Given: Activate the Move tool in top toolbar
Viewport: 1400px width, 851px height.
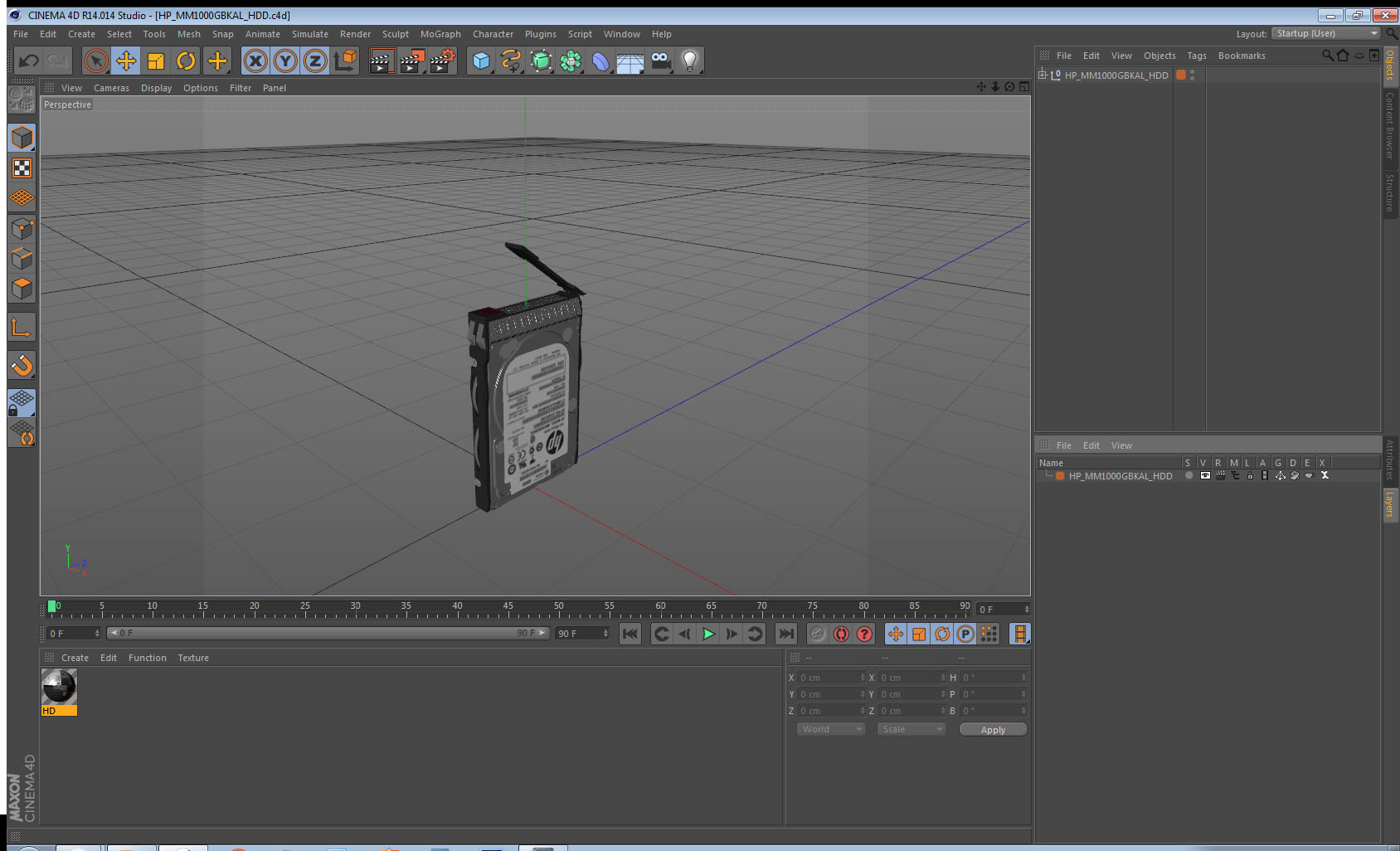Looking at the screenshot, I should click(x=126, y=61).
